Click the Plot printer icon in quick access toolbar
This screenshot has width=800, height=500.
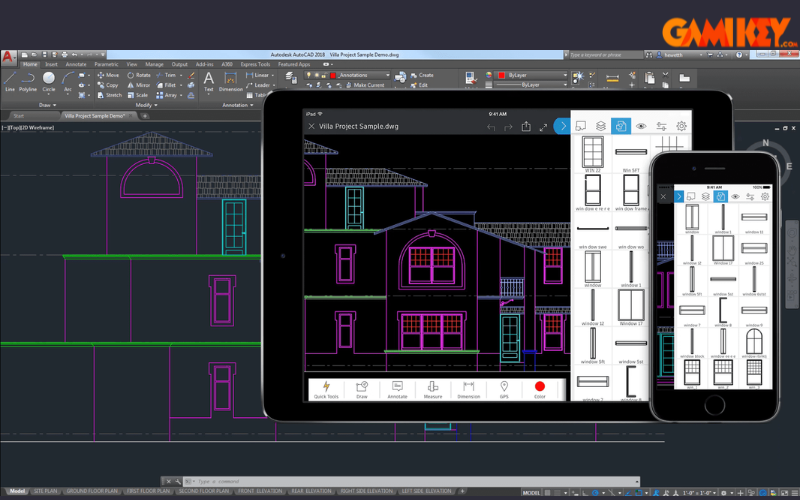[x=64, y=55]
